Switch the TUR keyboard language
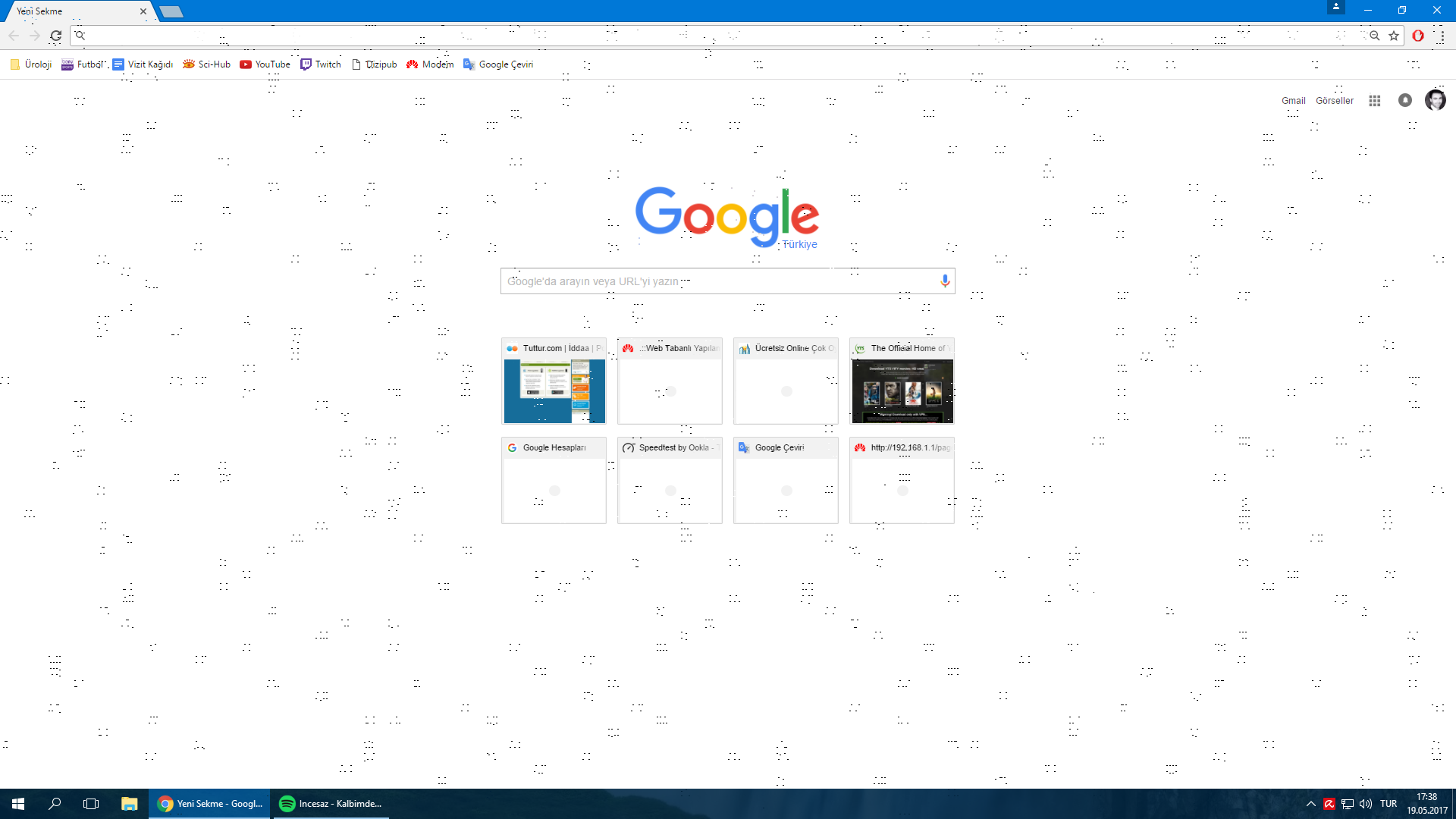This screenshot has height=819, width=1456. pos(1389,804)
